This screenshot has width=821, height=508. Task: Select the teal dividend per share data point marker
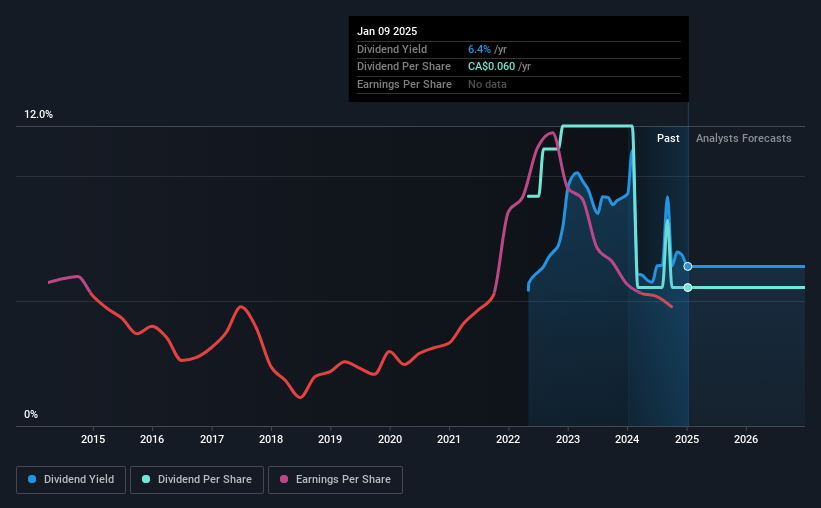[x=688, y=288]
